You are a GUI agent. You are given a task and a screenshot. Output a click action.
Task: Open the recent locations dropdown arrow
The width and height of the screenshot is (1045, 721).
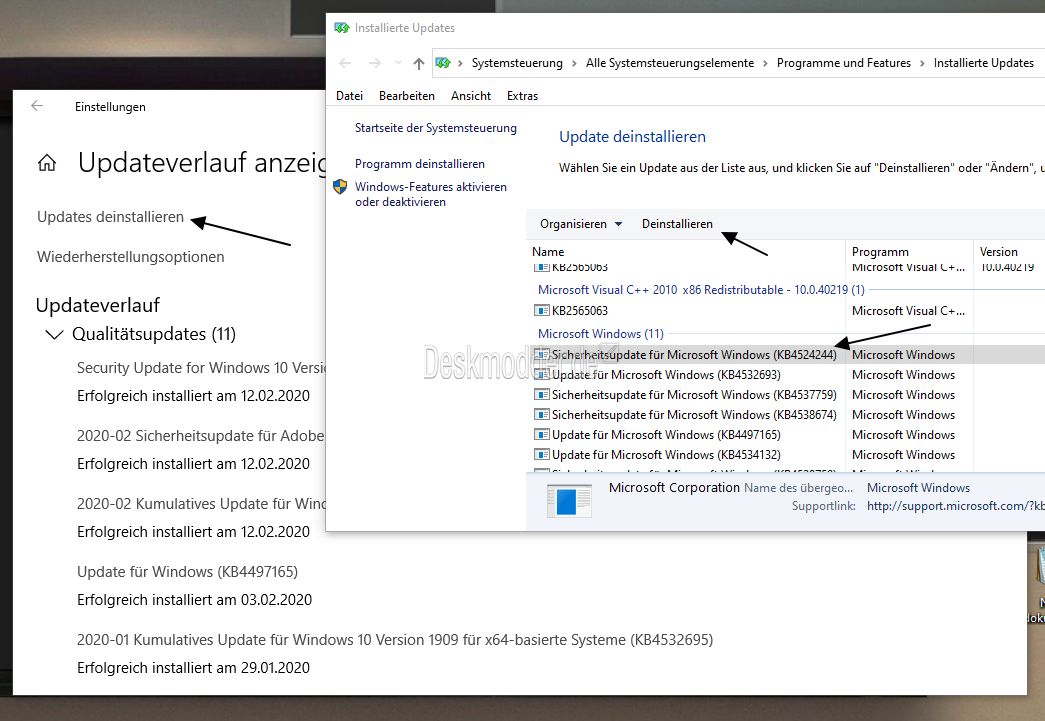coord(398,63)
